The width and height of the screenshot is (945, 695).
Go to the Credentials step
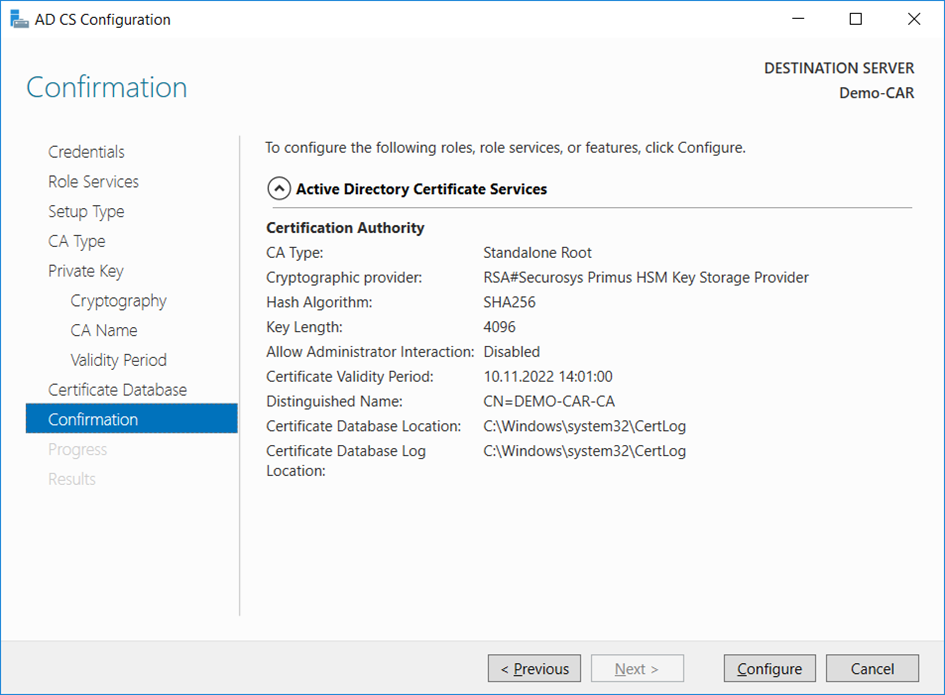(x=86, y=152)
